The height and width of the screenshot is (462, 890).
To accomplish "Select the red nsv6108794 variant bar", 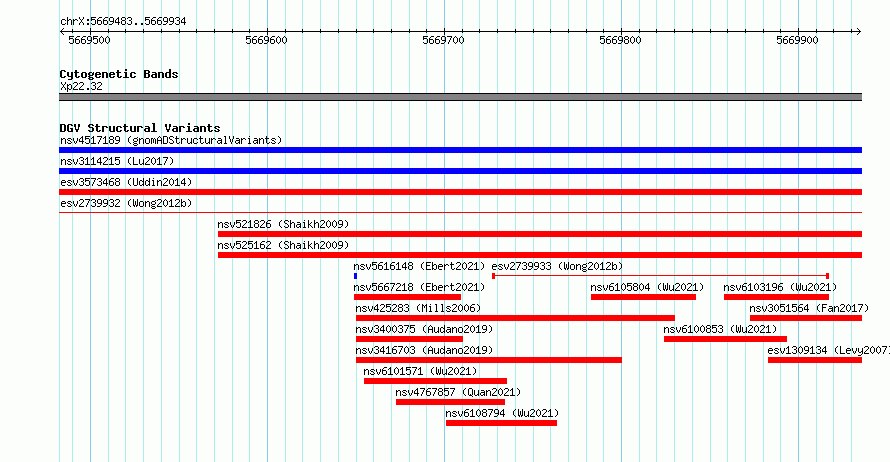I will point(502,423).
